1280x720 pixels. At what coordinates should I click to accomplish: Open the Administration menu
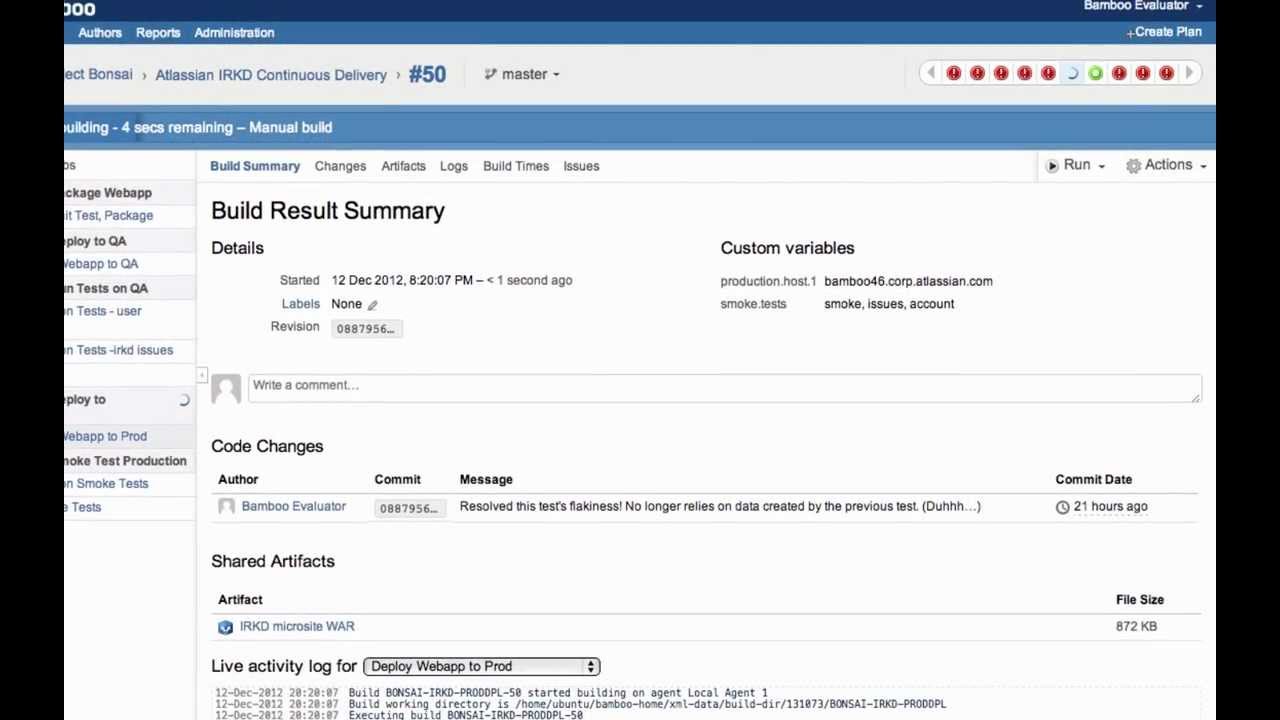(x=234, y=32)
